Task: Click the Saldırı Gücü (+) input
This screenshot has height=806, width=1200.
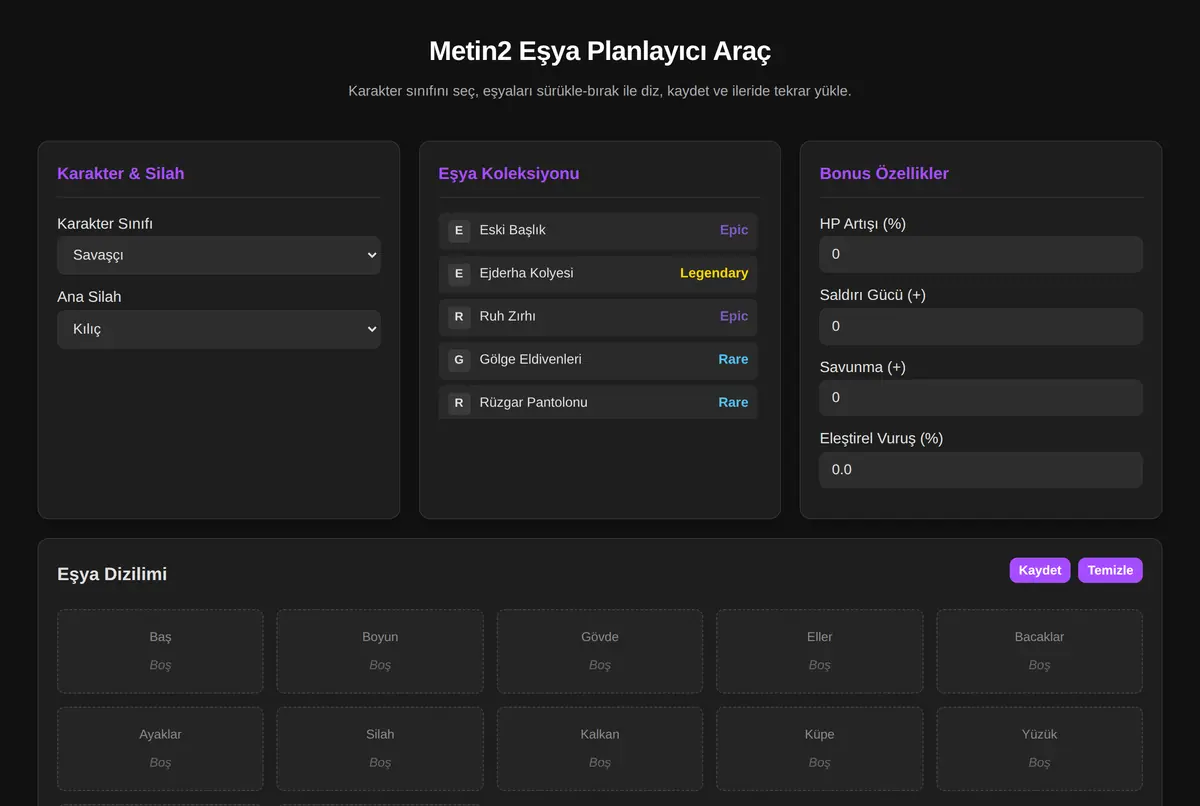Action: [x=981, y=326]
